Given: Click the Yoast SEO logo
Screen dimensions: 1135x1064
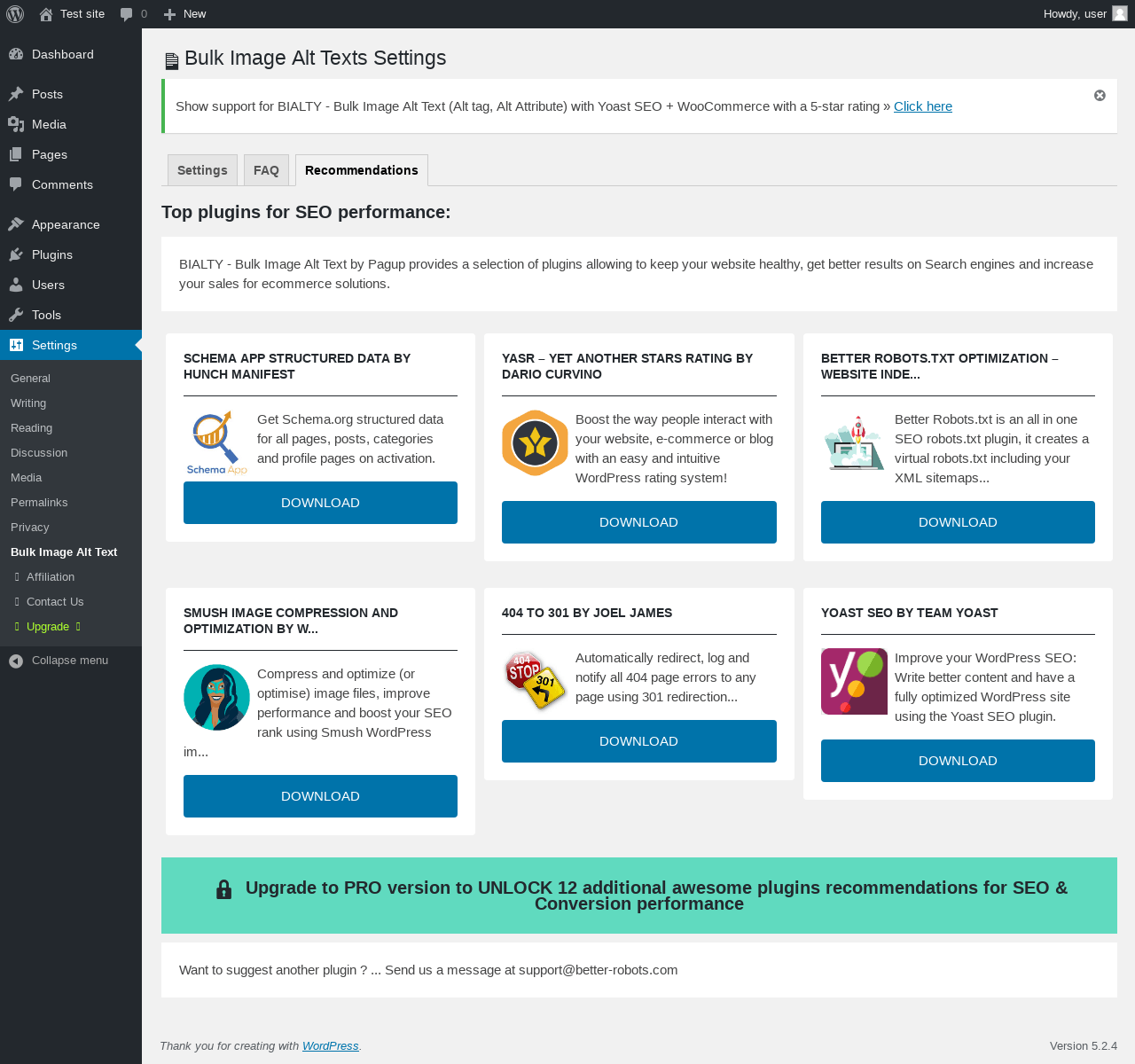Looking at the screenshot, I should [854, 681].
